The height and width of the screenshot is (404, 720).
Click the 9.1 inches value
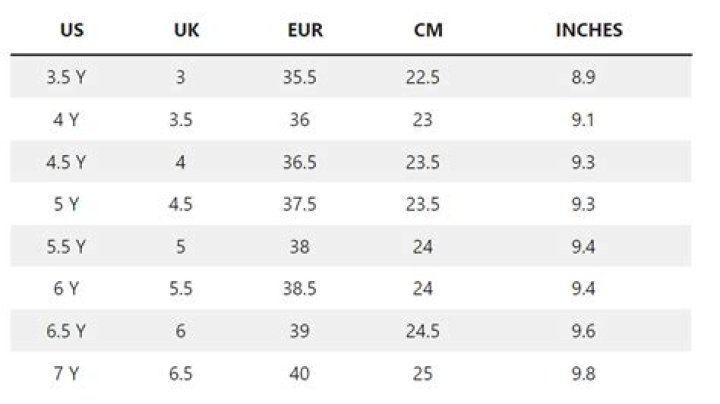point(588,119)
